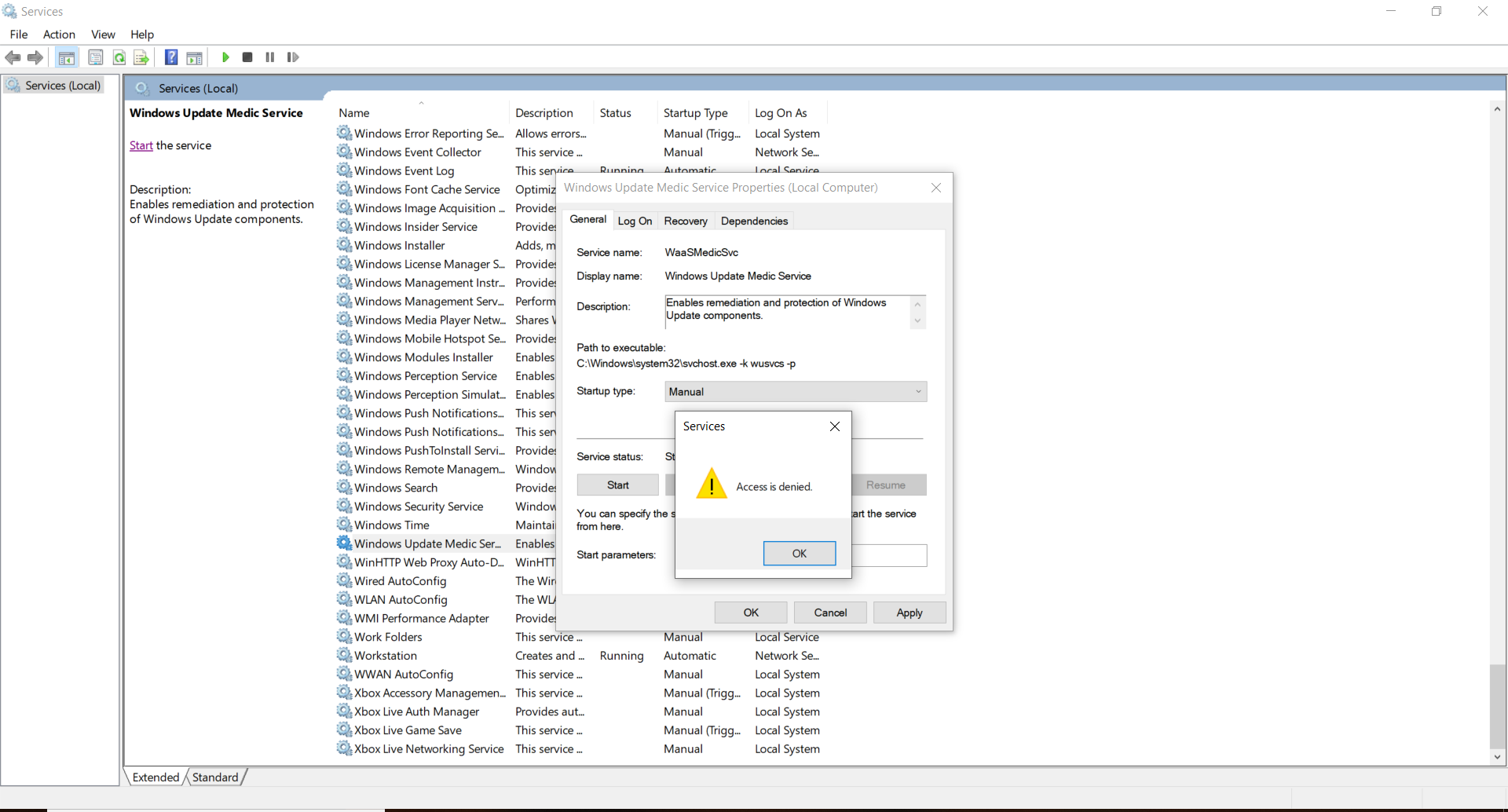Sort by the Name column header

[422, 113]
